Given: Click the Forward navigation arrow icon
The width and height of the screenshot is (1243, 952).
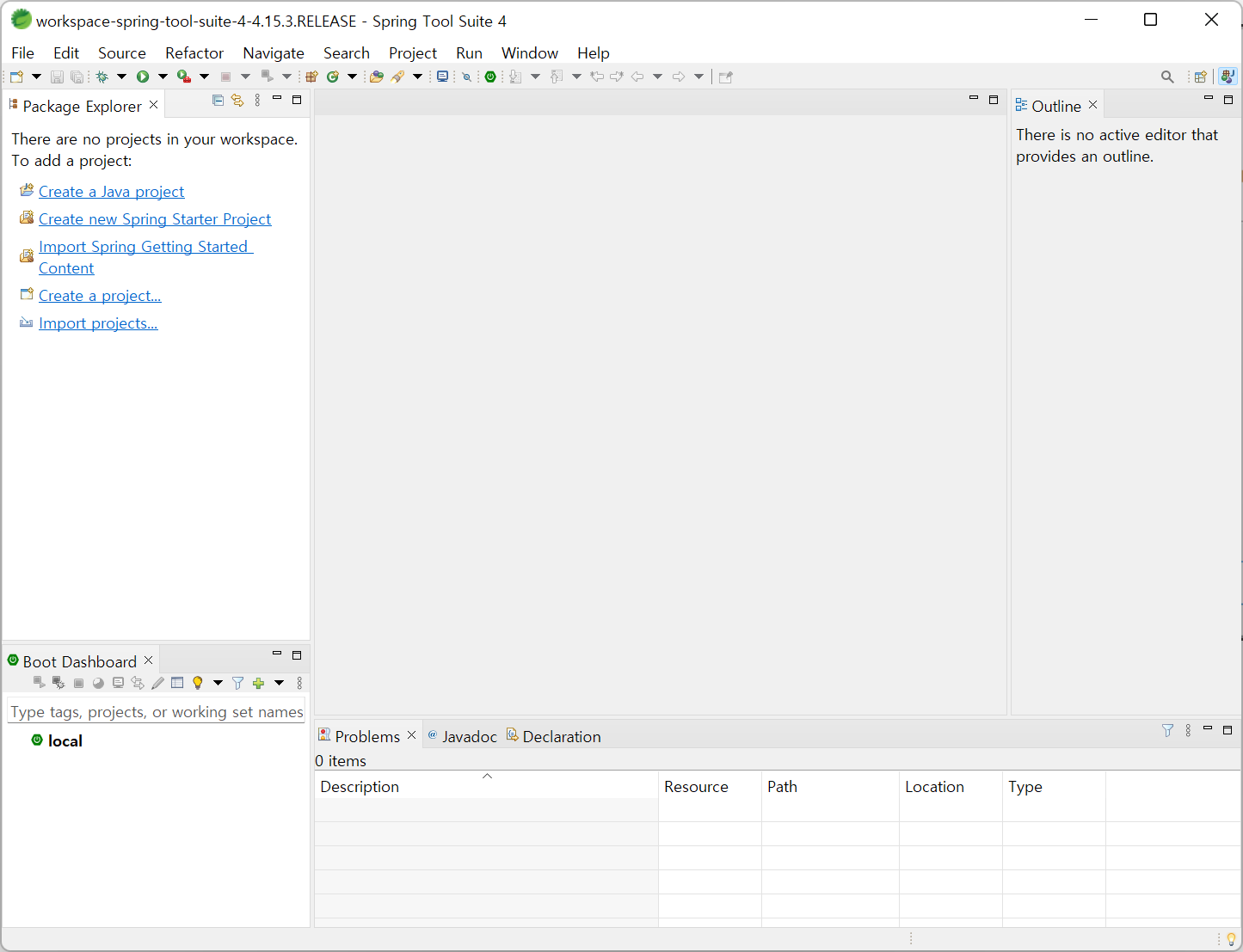Looking at the screenshot, I should (x=679, y=77).
